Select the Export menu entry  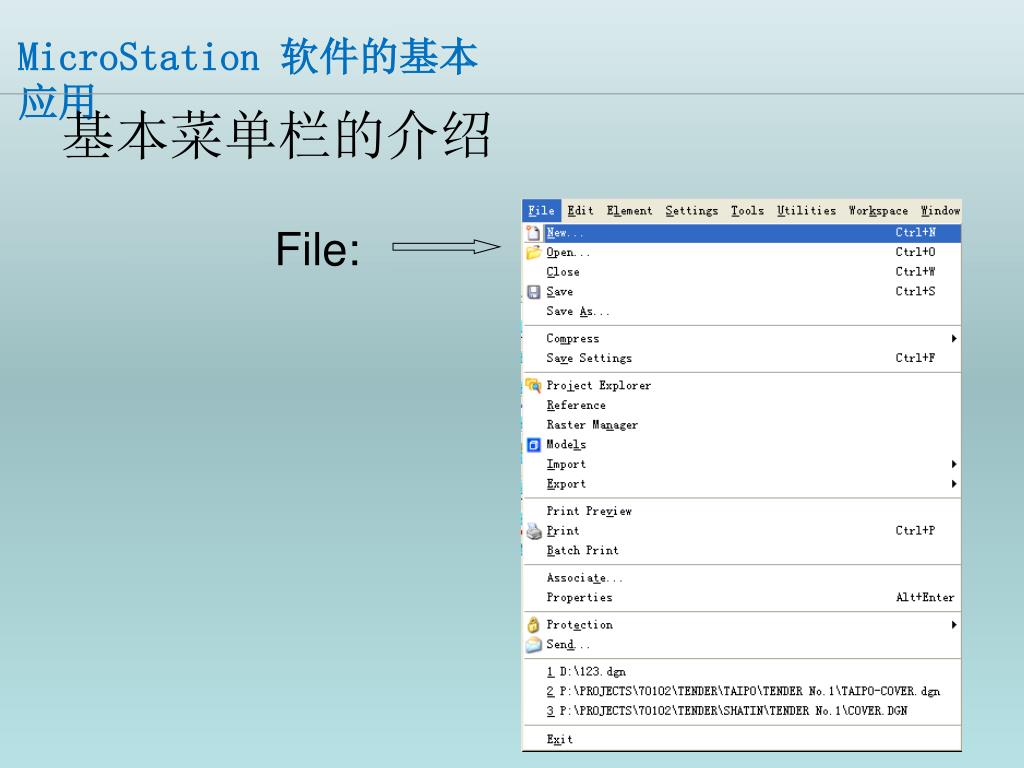(x=742, y=484)
